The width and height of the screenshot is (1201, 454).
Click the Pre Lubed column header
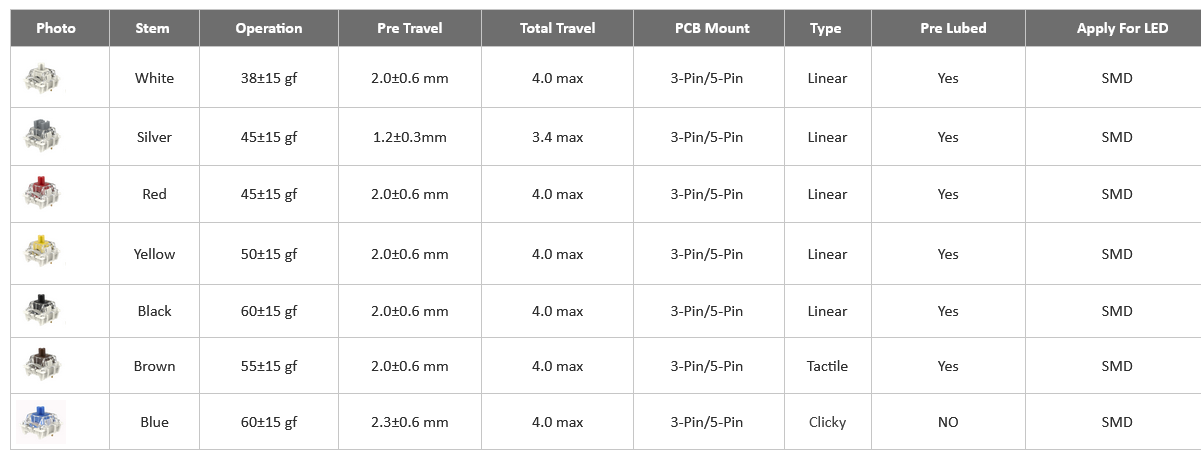(x=948, y=28)
